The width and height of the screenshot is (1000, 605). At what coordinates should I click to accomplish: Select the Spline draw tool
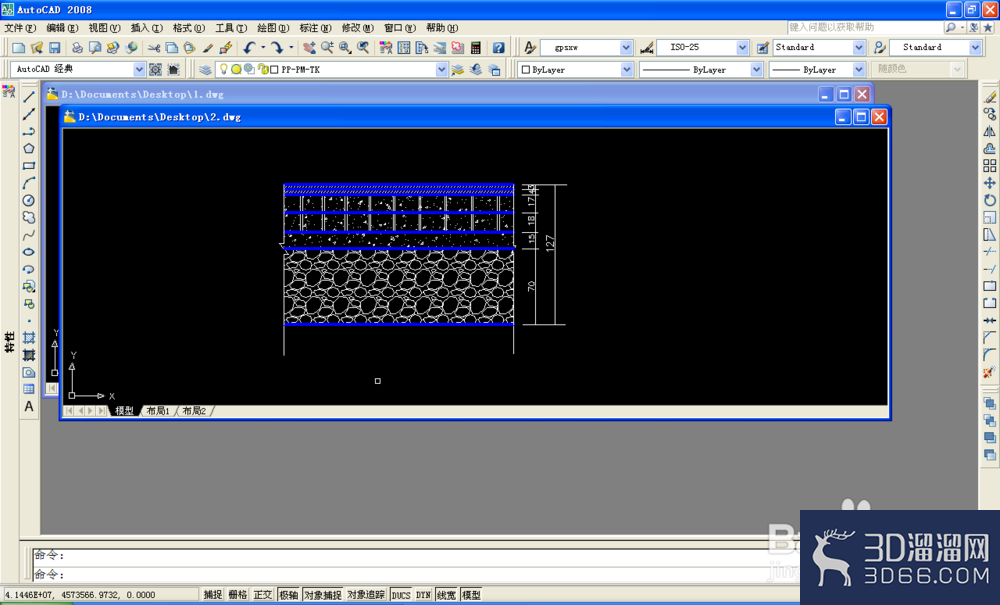click(29, 235)
